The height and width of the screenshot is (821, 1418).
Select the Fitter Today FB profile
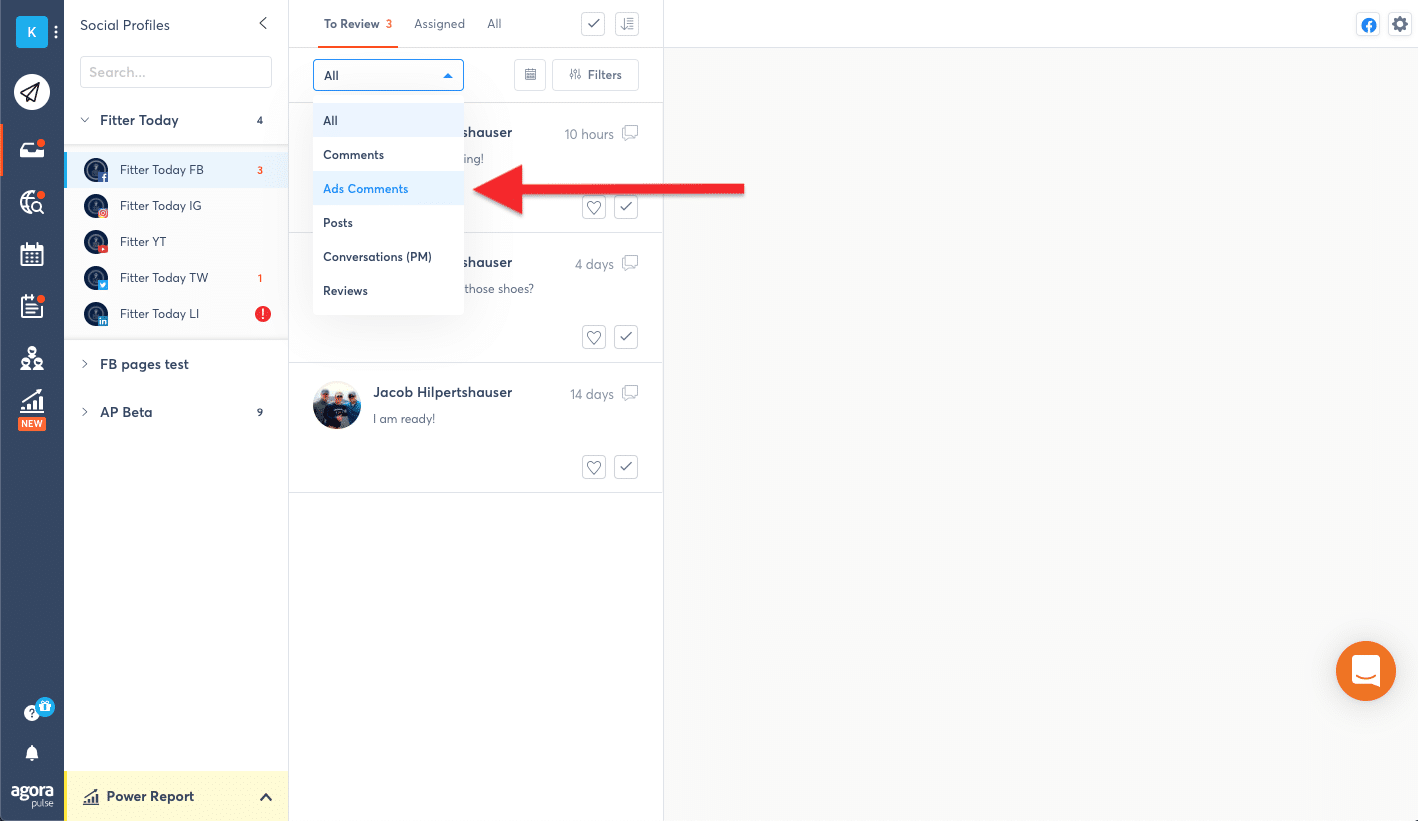(176, 170)
